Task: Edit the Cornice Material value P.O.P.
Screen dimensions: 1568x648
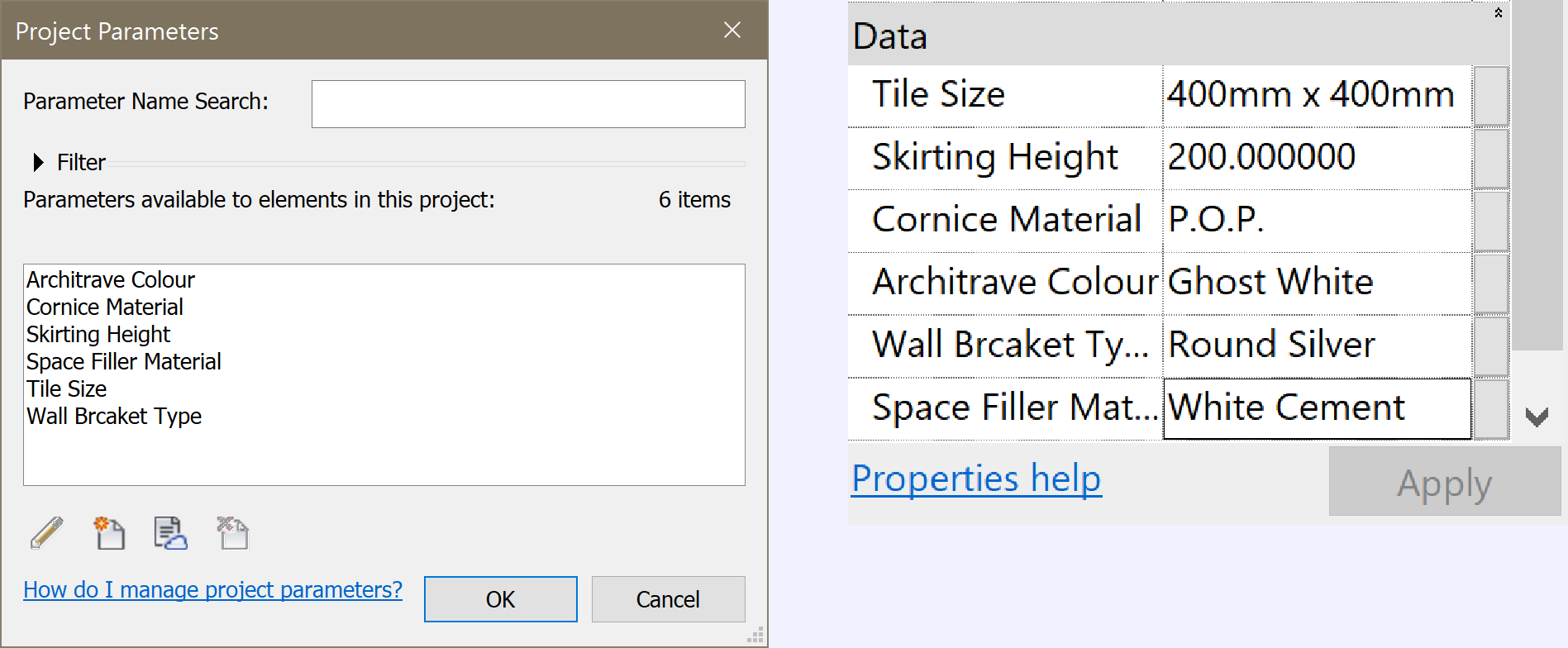Action: pyautogui.click(x=1317, y=221)
